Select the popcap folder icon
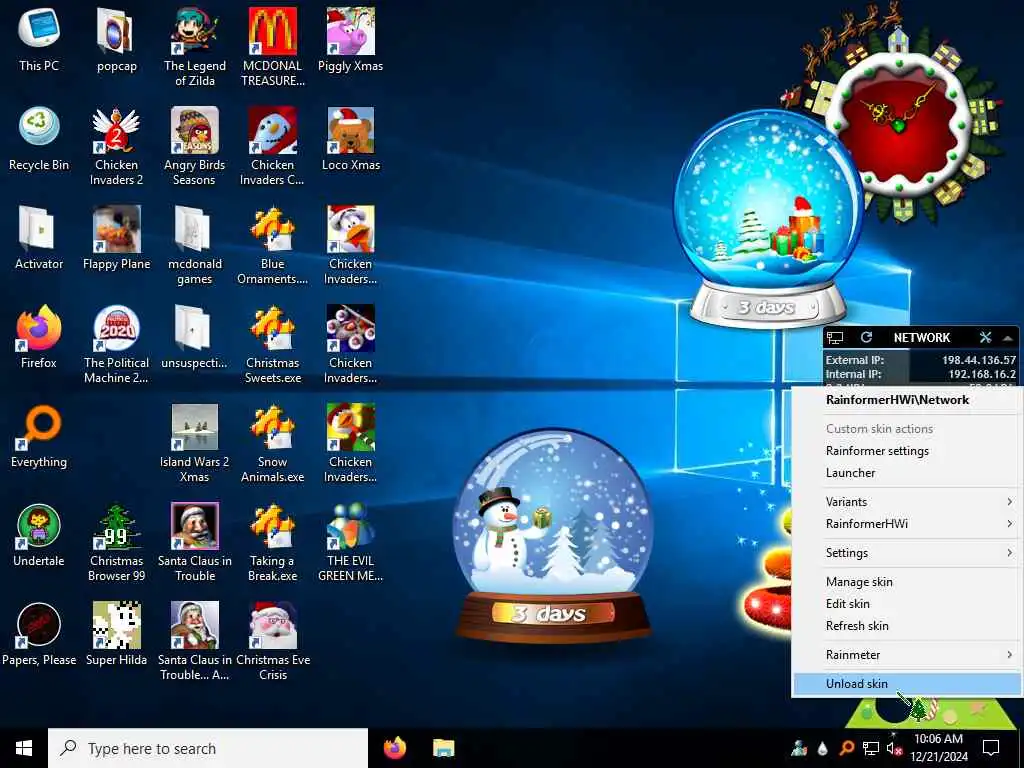The image size is (1024, 768). tap(116, 39)
